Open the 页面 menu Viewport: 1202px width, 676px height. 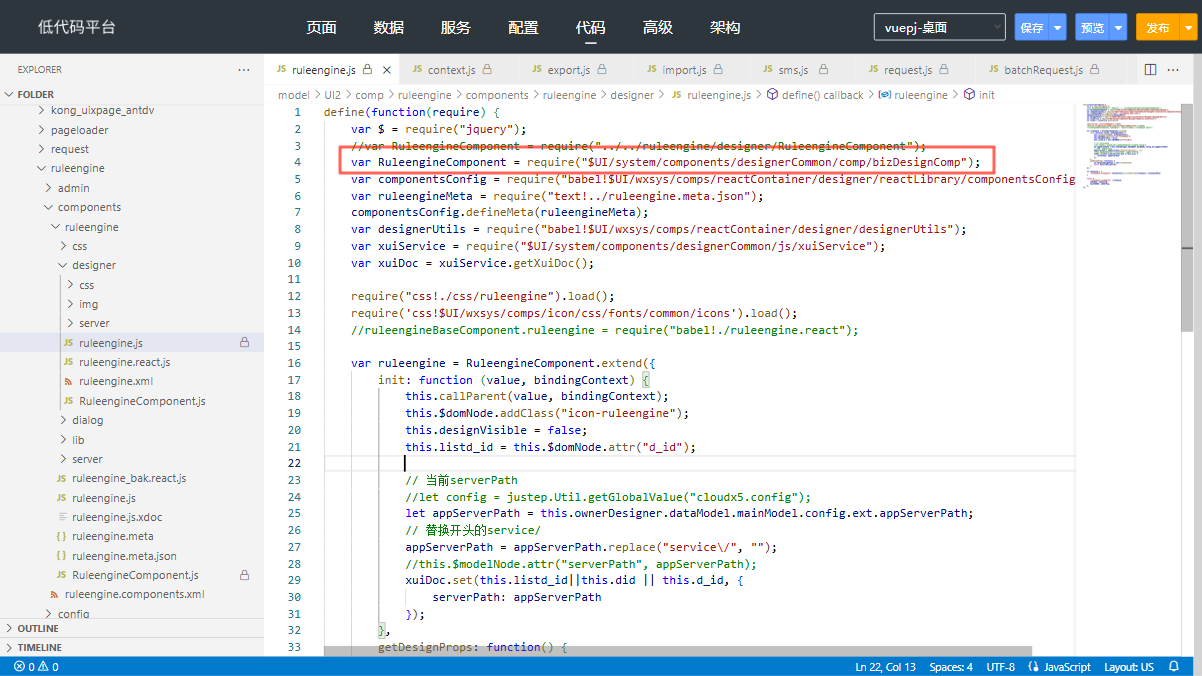click(x=321, y=28)
